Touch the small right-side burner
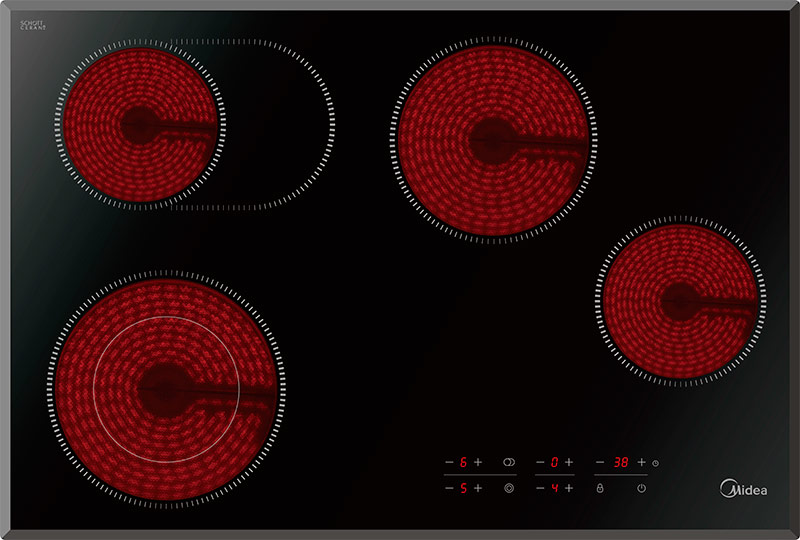This screenshot has height=540, width=800. tap(680, 300)
